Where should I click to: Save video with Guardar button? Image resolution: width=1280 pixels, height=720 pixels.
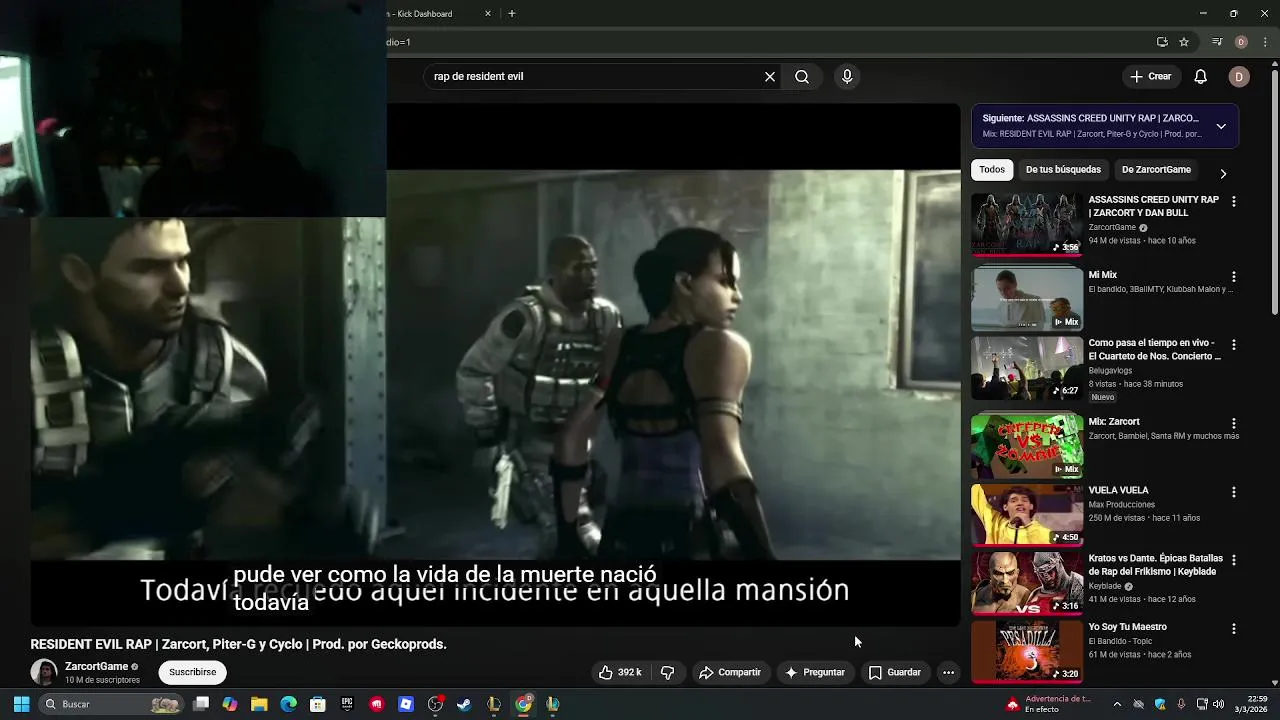click(x=894, y=672)
